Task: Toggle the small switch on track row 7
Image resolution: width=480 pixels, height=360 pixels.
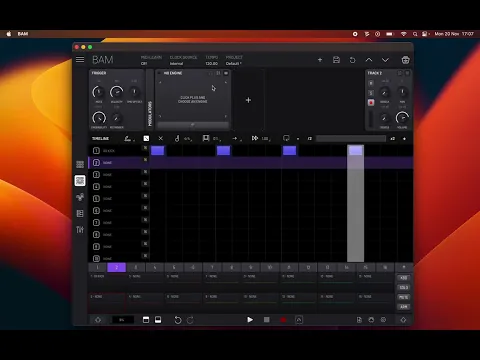Action: coord(145,220)
